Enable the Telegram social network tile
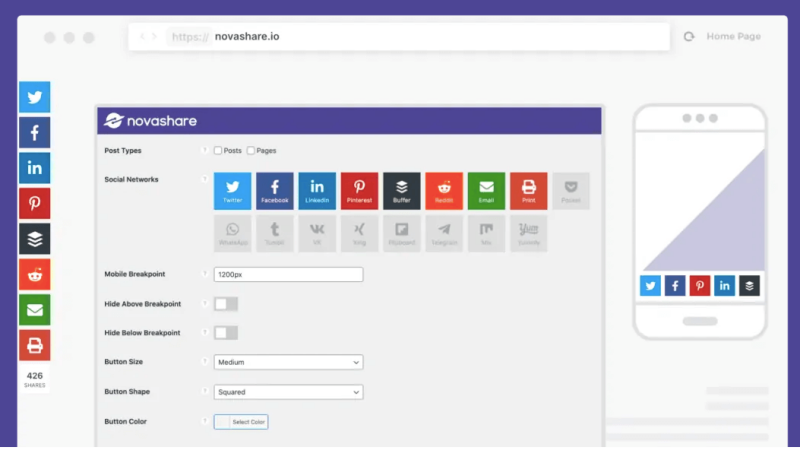The image size is (800, 463). [444, 233]
